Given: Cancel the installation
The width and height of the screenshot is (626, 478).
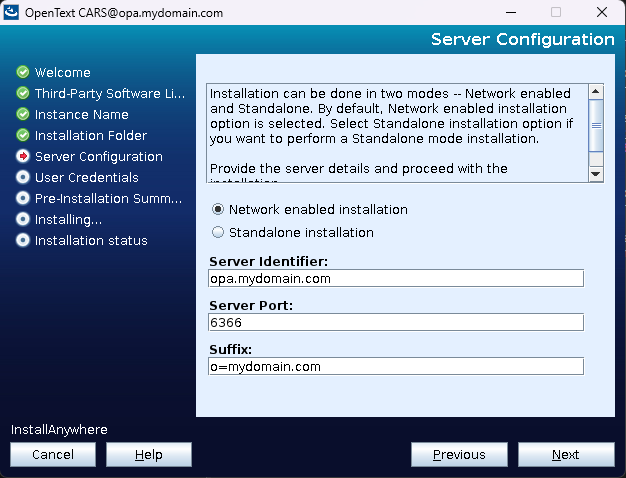Looking at the screenshot, I should pos(52,455).
